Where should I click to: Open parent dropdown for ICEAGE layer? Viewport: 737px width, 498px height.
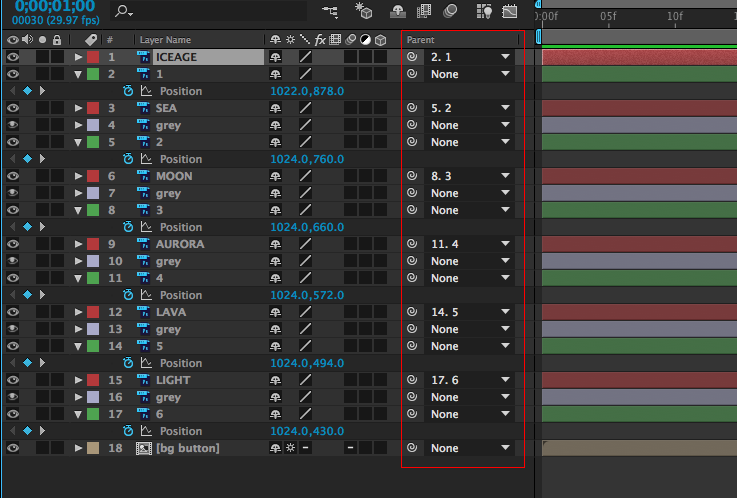pyautogui.click(x=470, y=57)
